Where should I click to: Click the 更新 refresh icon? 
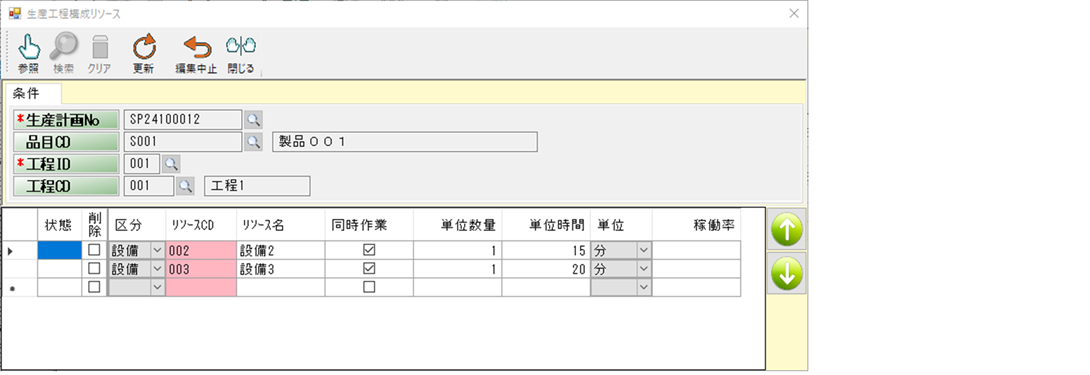[144, 47]
